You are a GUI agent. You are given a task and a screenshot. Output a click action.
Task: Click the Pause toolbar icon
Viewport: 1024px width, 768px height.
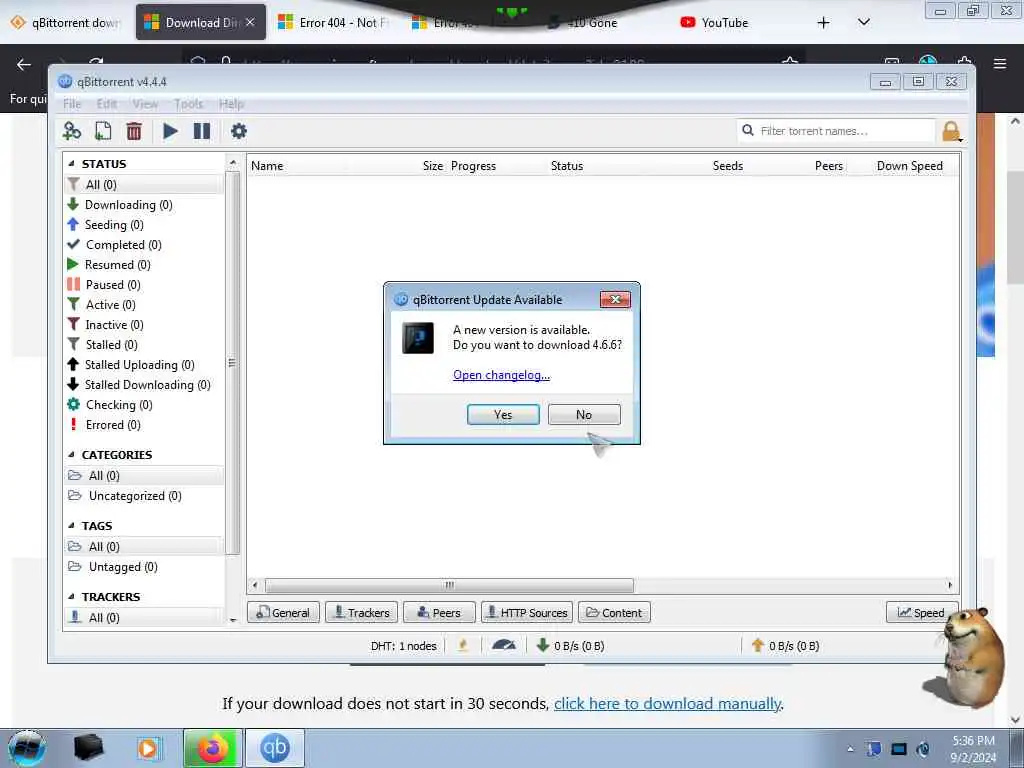tap(202, 131)
